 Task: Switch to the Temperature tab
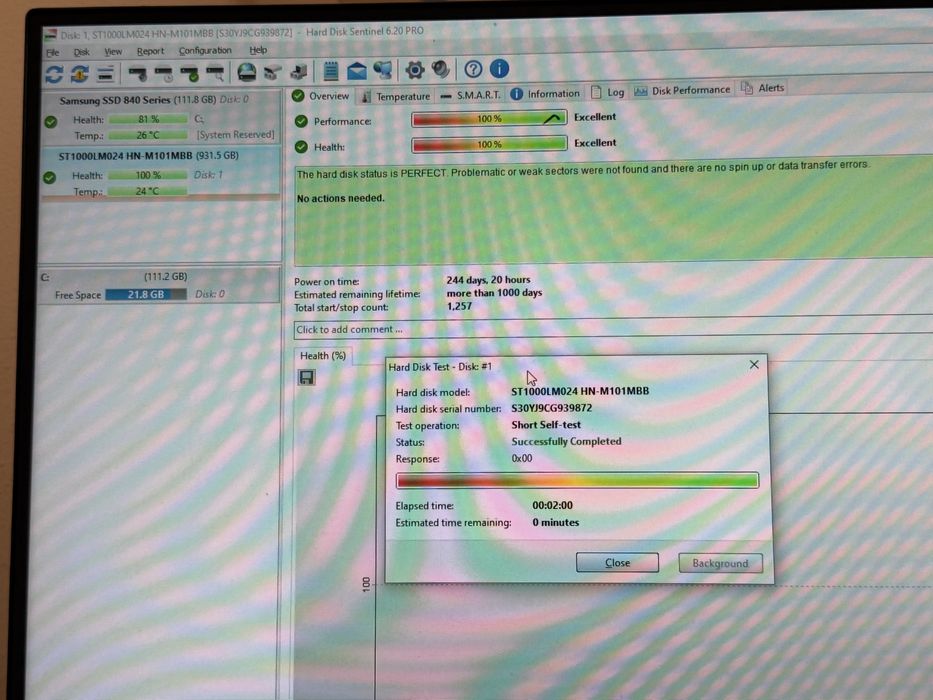pyautogui.click(x=396, y=96)
